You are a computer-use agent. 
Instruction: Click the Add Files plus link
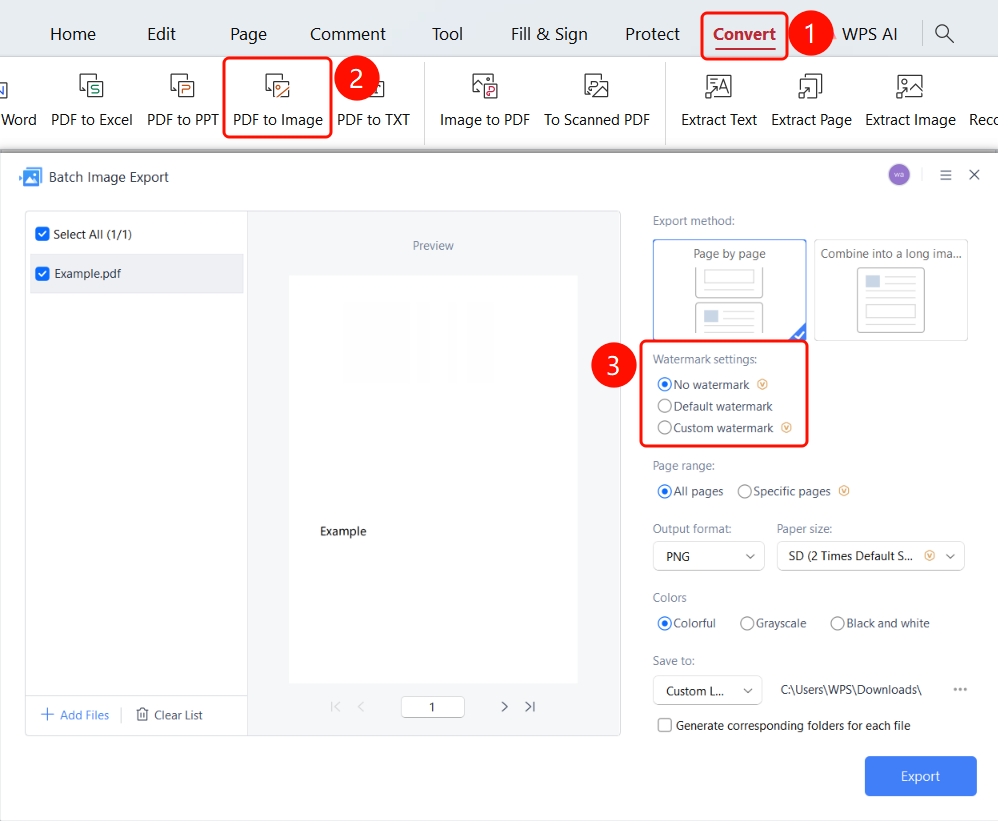point(75,715)
